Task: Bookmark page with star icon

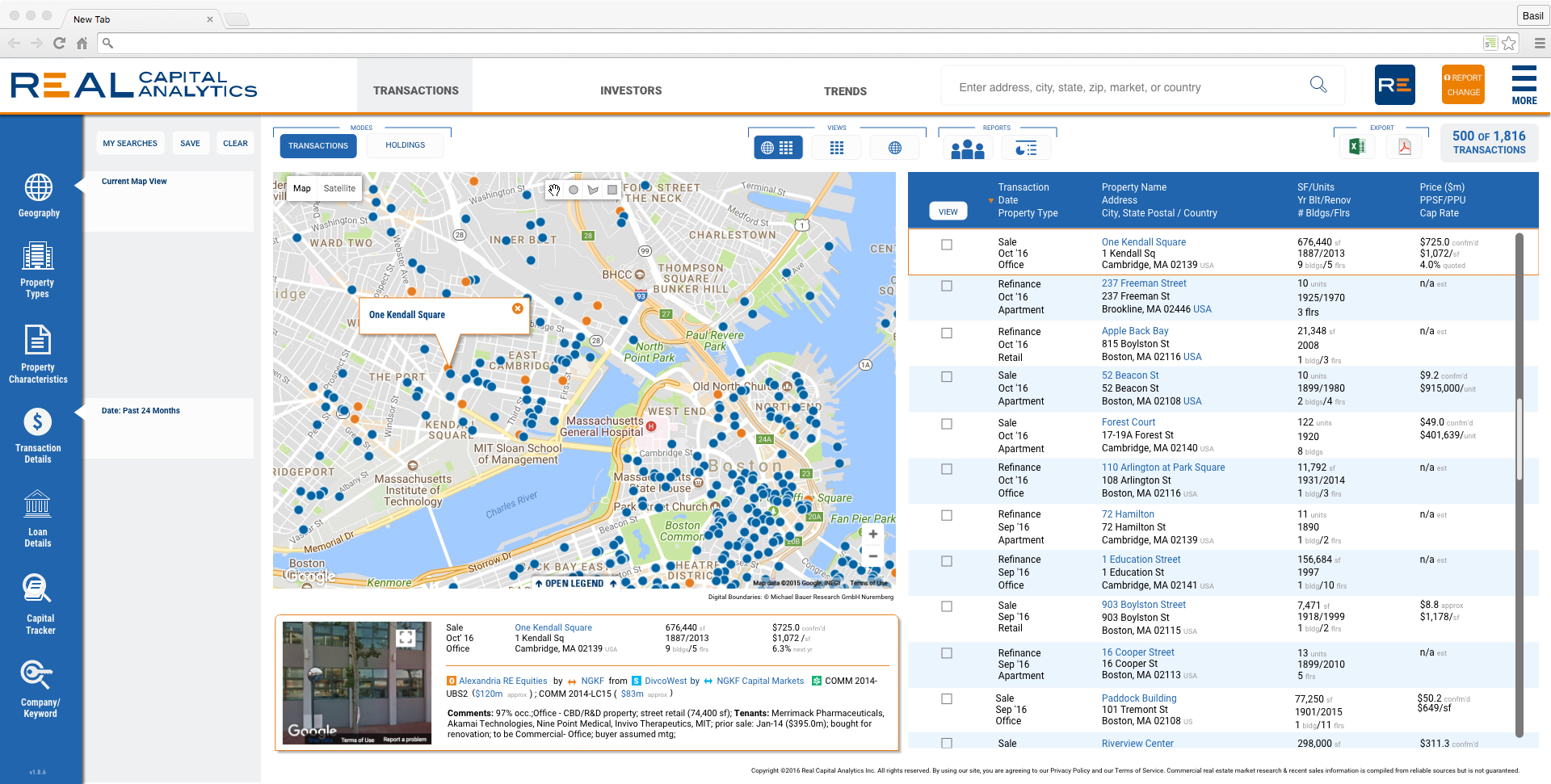Action: tap(1508, 43)
